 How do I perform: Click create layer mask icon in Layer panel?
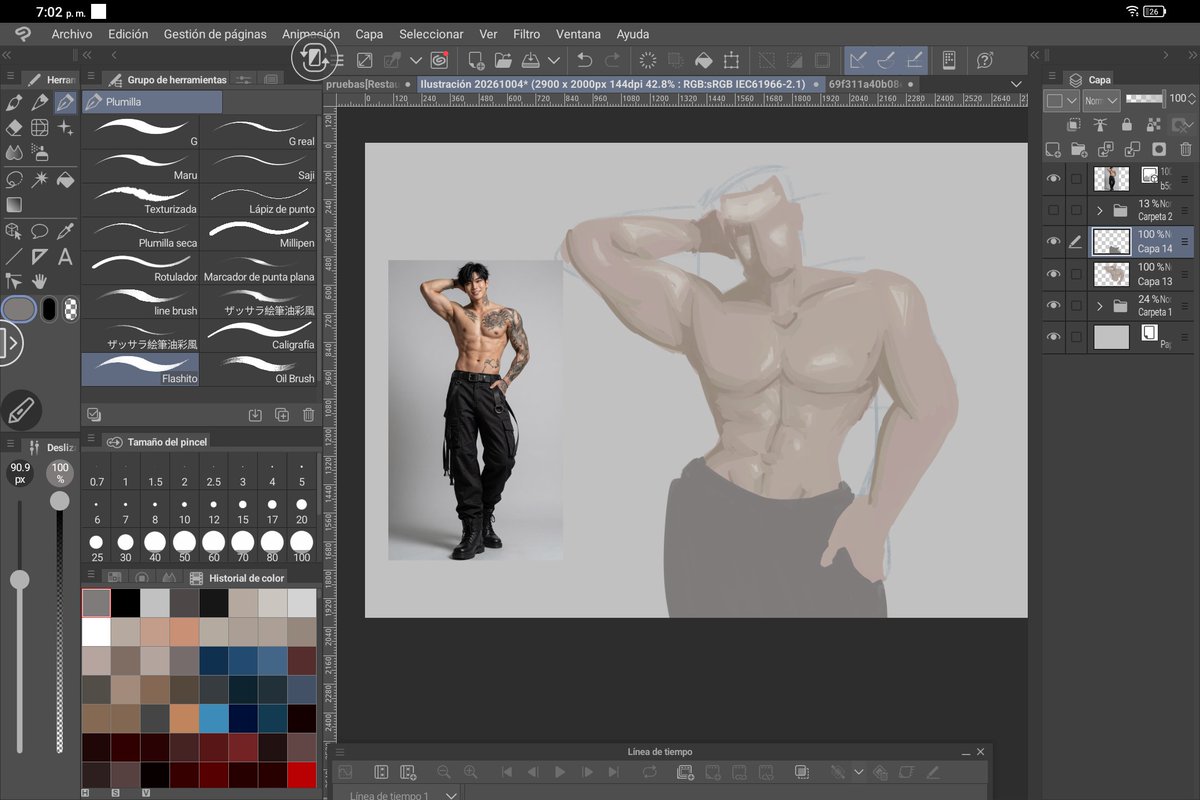[1159, 149]
